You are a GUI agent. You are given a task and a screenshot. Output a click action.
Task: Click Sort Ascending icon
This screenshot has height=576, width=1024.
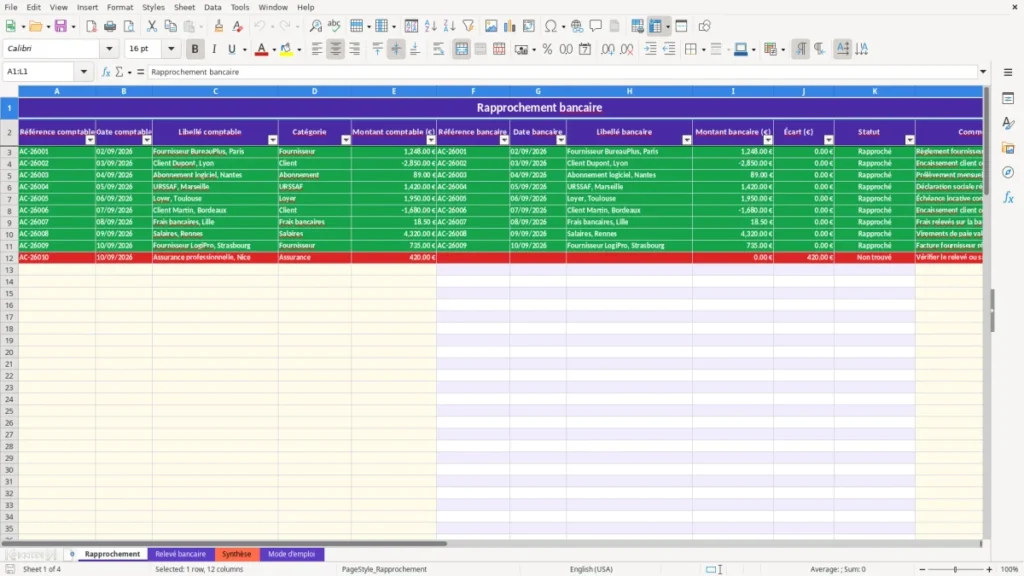tap(430, 26)
